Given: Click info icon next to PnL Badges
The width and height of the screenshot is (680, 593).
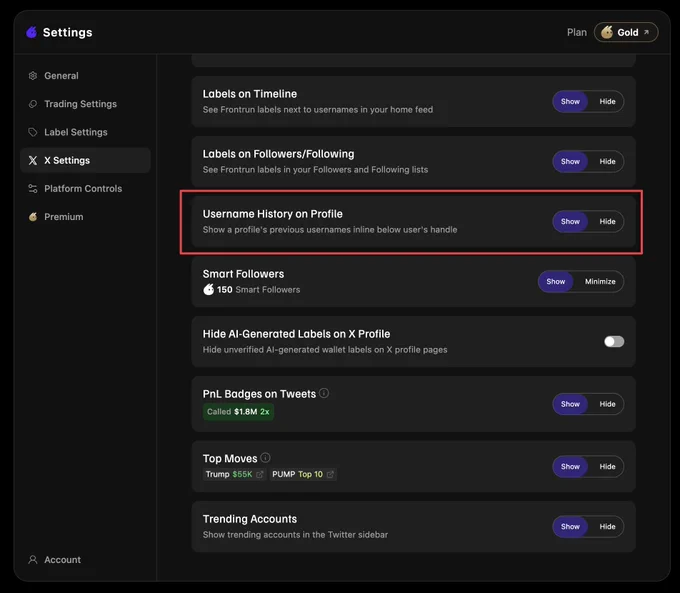Looking at the screenshot, I should (x=324, y=393).
